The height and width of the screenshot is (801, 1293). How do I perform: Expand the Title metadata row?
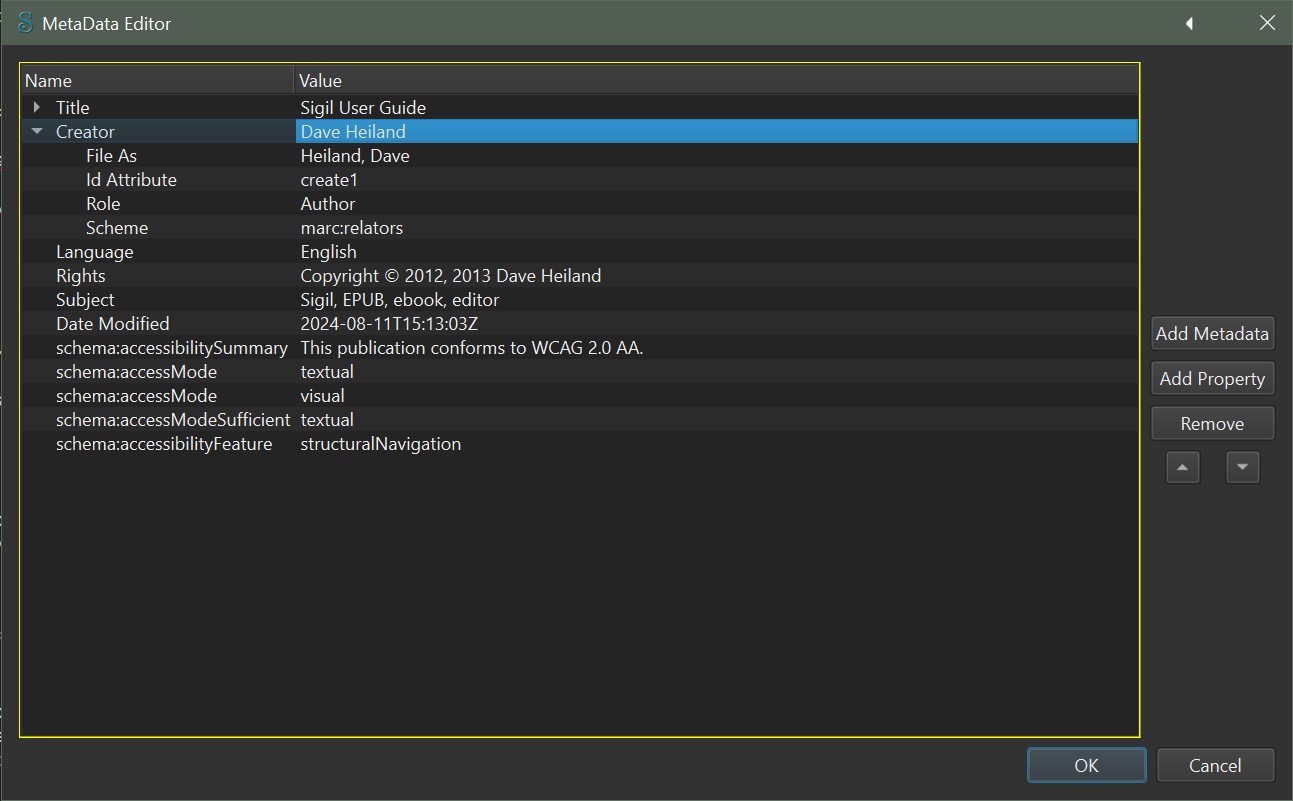click(37, 107)
